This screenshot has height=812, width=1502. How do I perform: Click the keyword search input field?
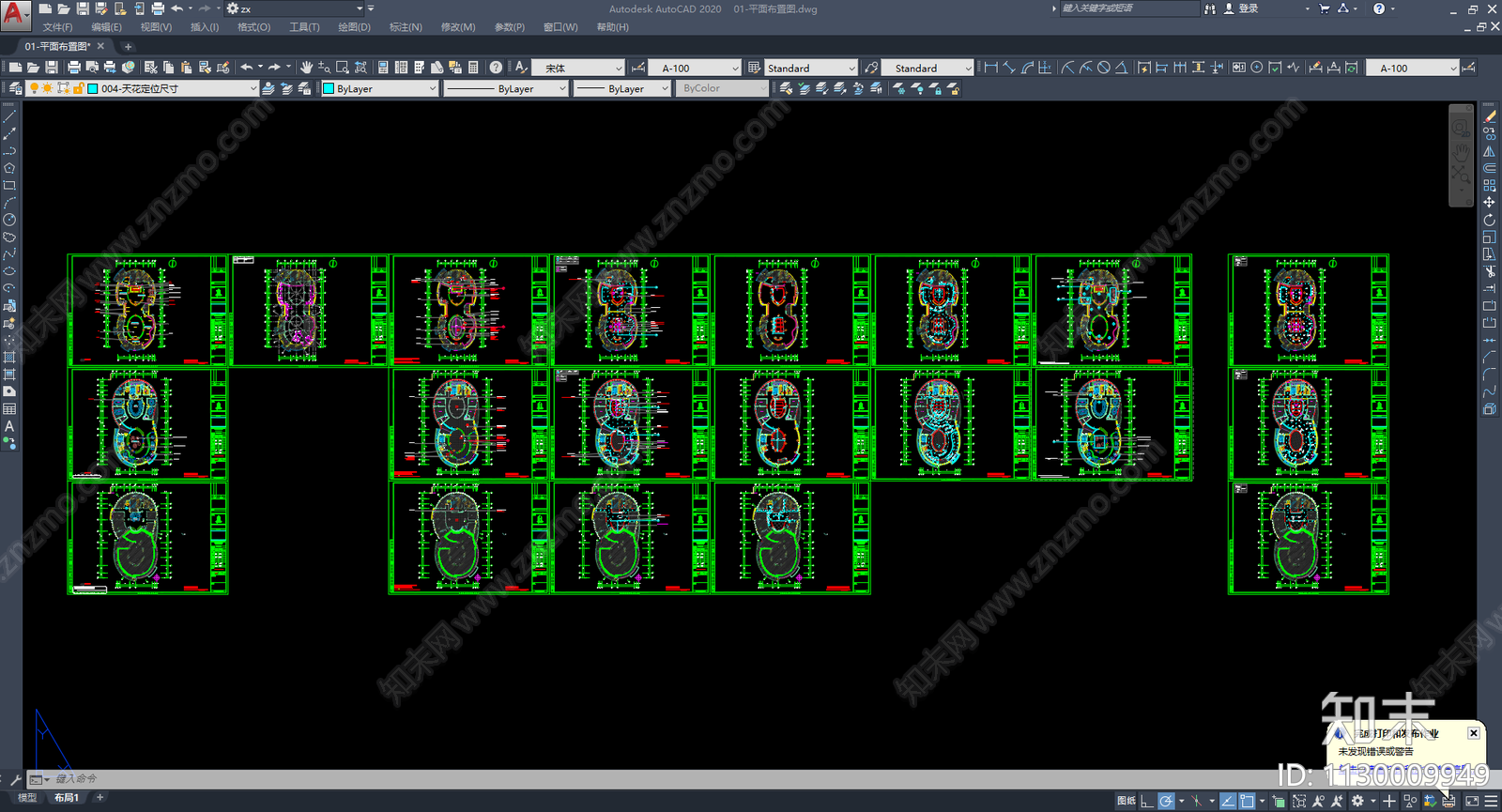tap(1128, 8)
